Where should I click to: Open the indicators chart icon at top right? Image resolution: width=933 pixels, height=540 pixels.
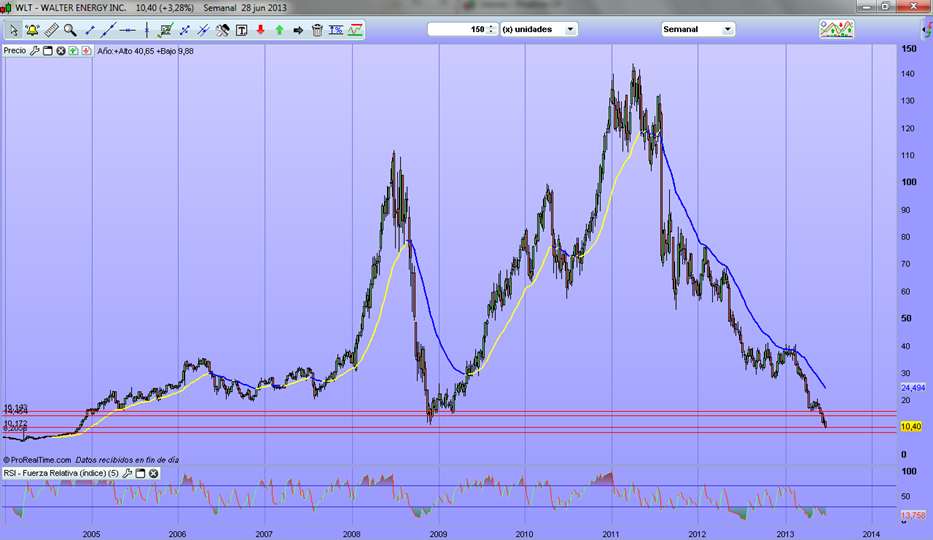(x=836, y=29)
